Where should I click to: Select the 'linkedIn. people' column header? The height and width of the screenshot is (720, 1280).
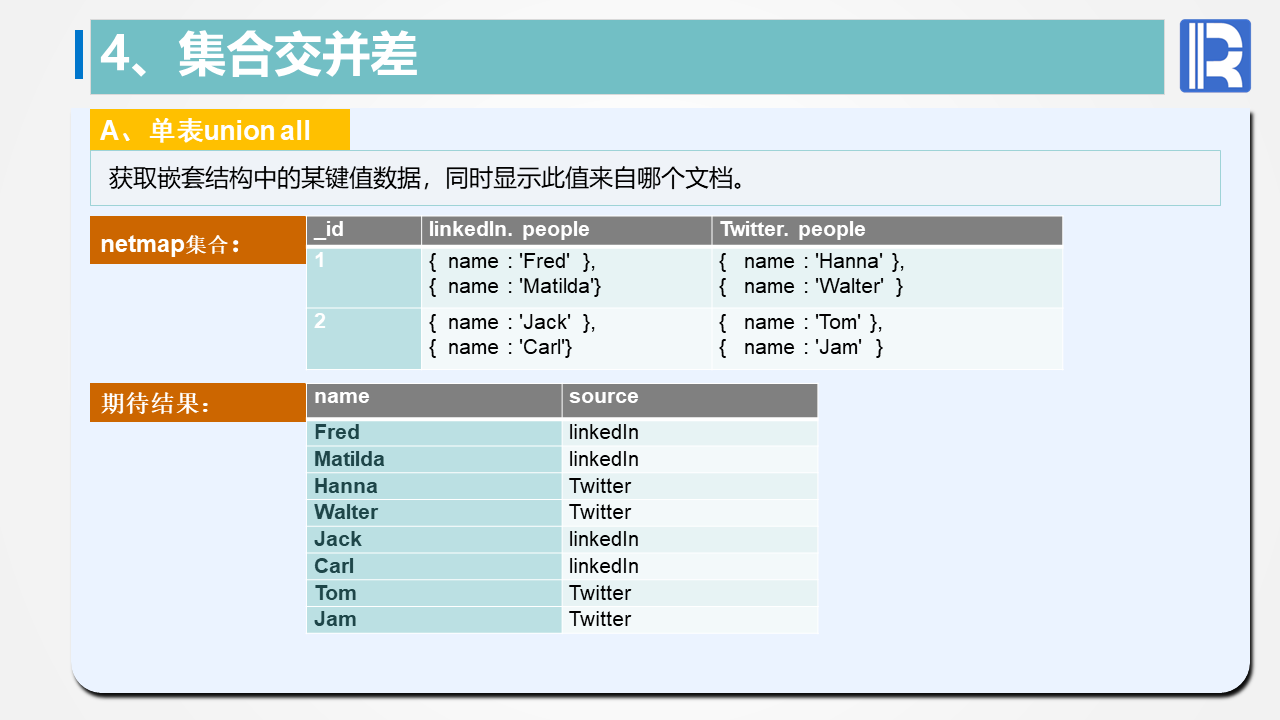[567, 230]
